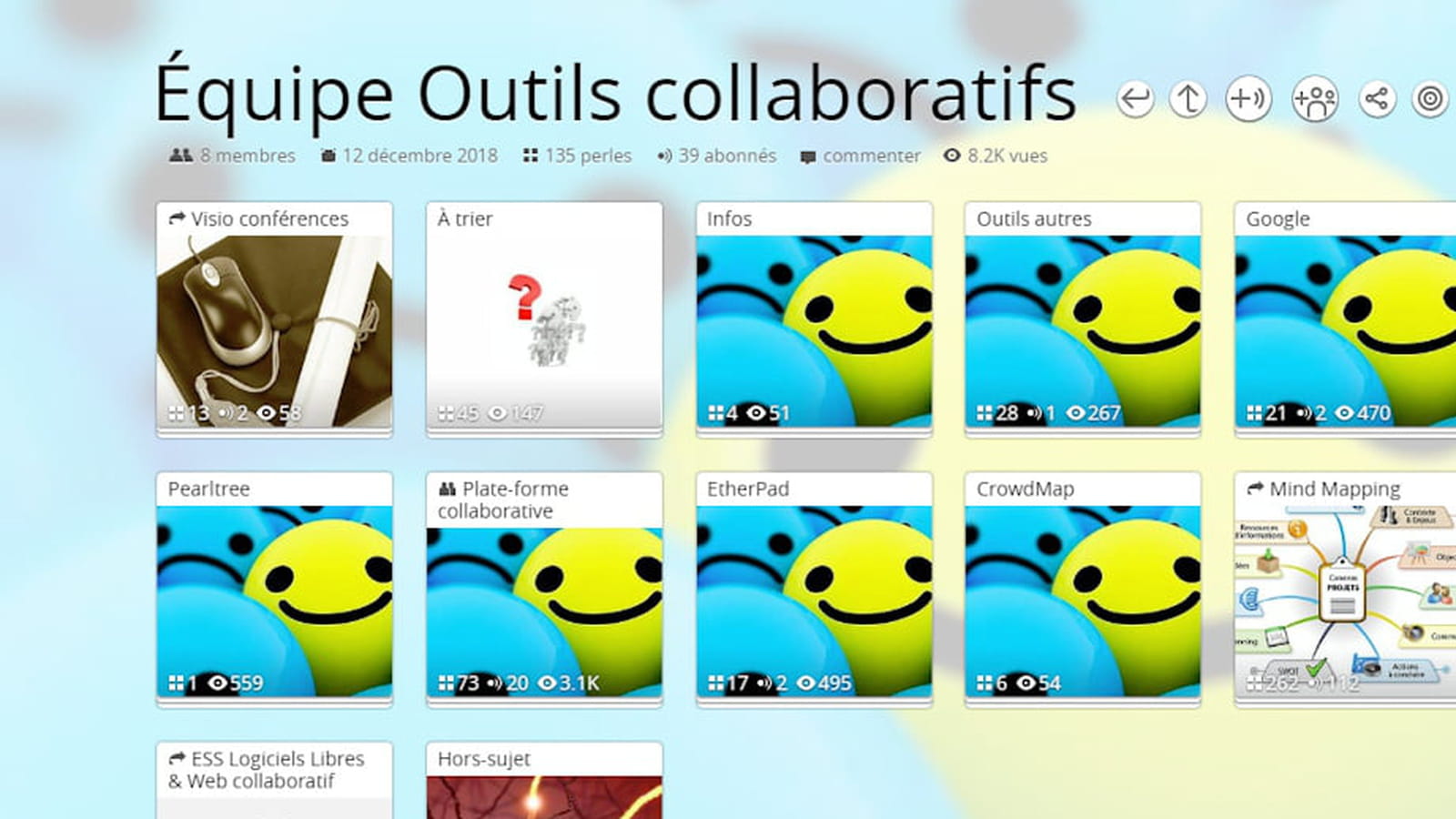Click the 135 perles count
The image size is (1456, 819).
click(588, 156)
